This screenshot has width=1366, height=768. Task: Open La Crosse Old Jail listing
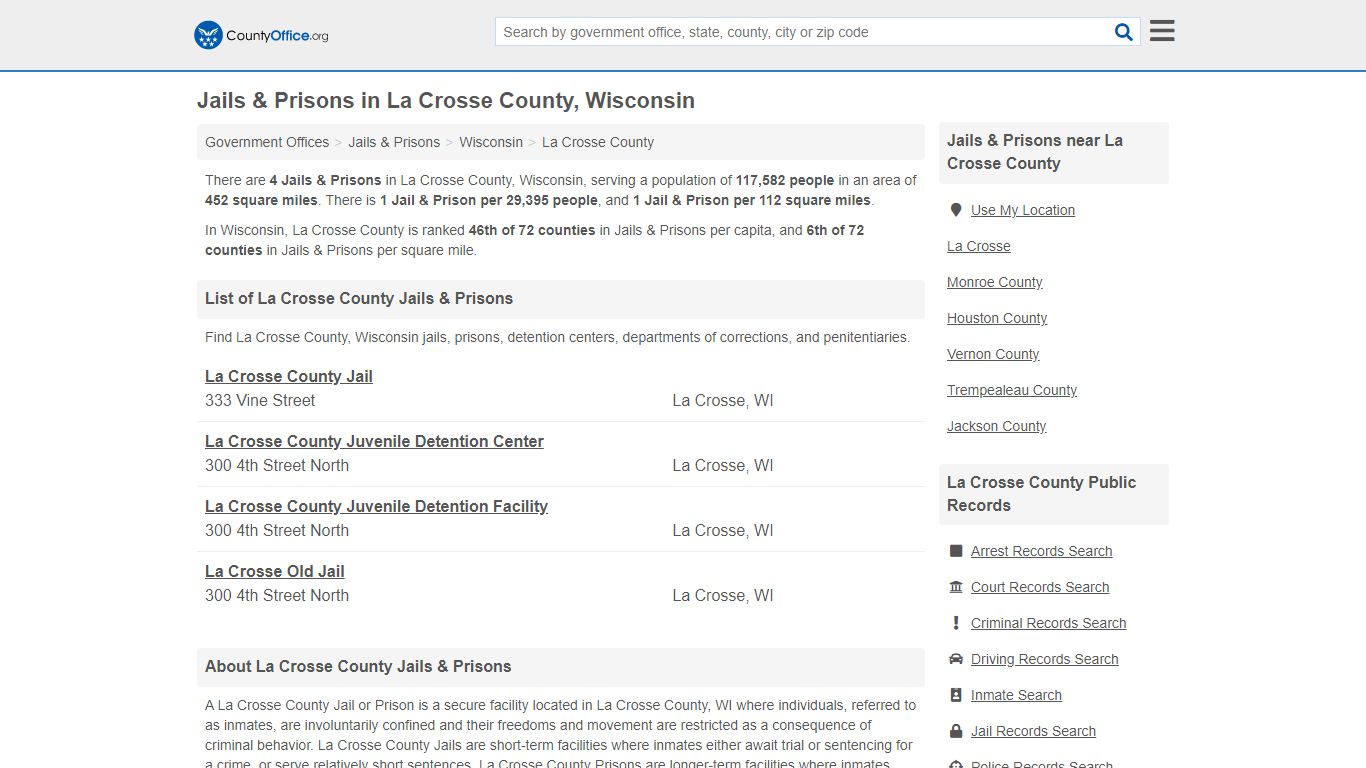point(275,571)
